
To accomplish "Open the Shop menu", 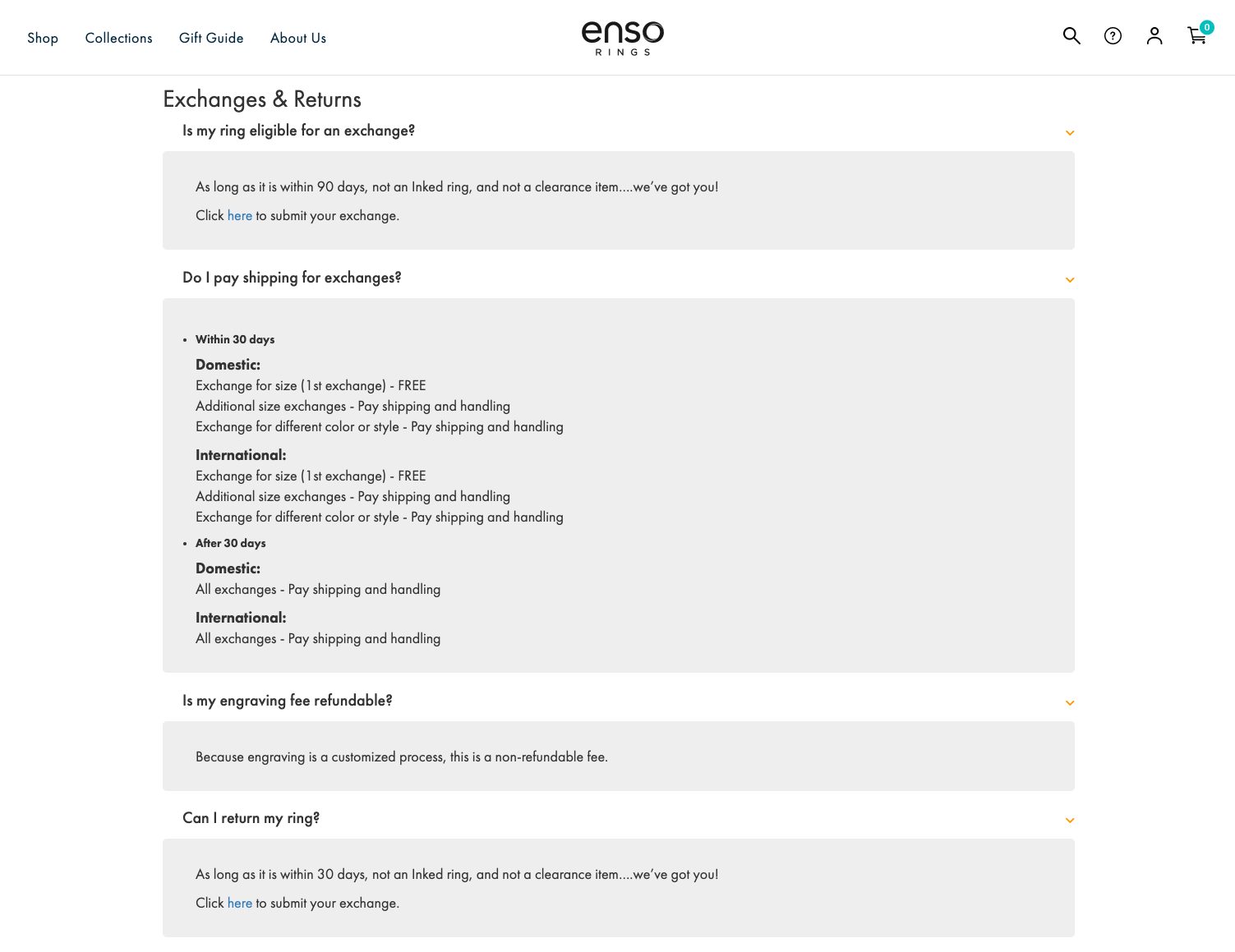I will coord(43,38).
